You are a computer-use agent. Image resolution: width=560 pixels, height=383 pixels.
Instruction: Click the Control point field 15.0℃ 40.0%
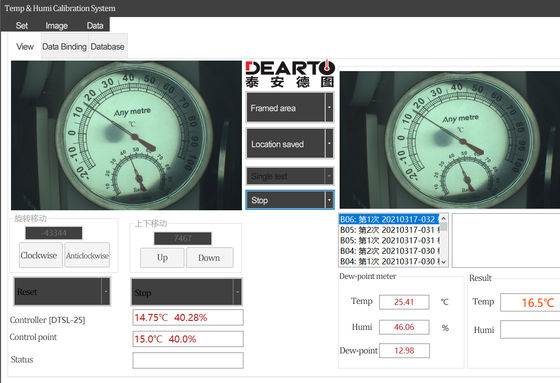point(188,339)
